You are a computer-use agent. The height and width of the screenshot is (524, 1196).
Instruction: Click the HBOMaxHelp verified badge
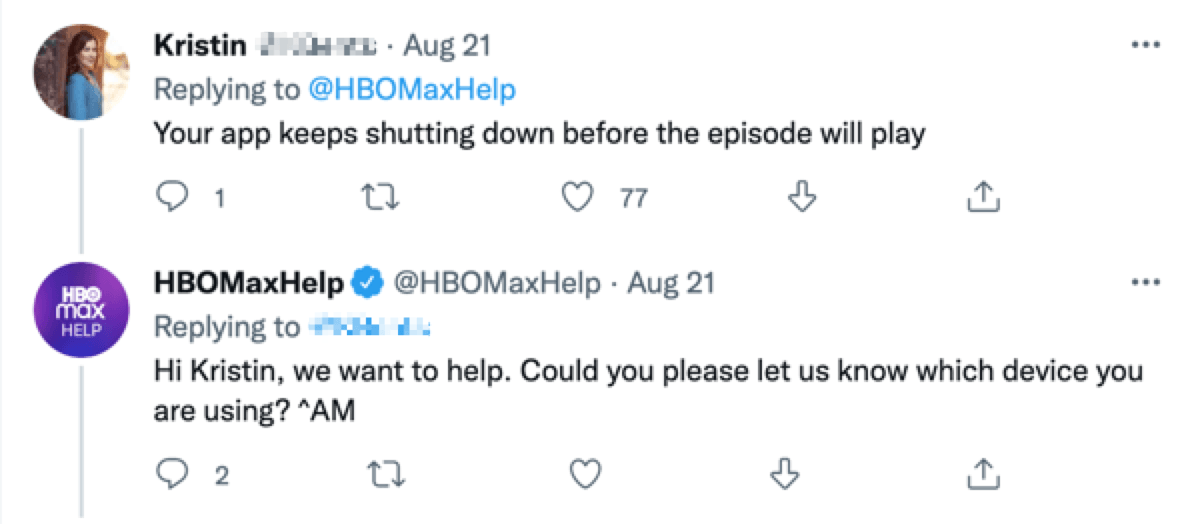368,284
